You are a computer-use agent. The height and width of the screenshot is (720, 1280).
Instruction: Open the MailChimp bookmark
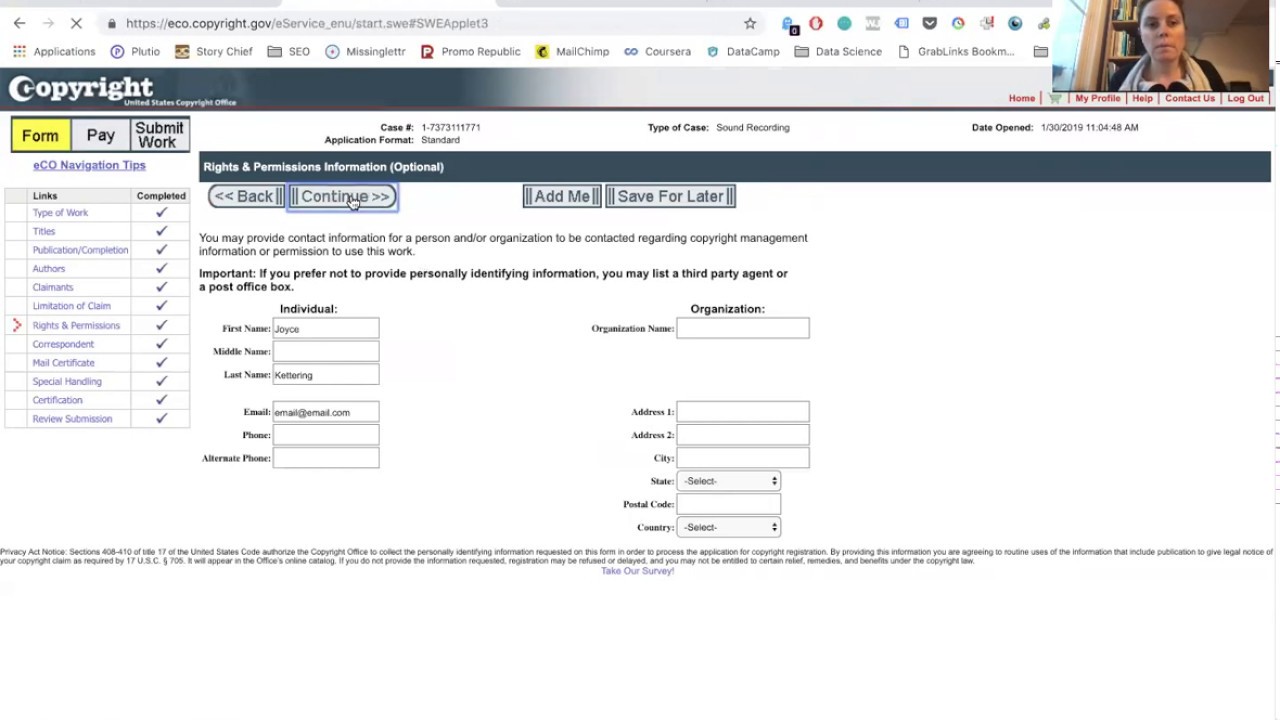[572, 51]
